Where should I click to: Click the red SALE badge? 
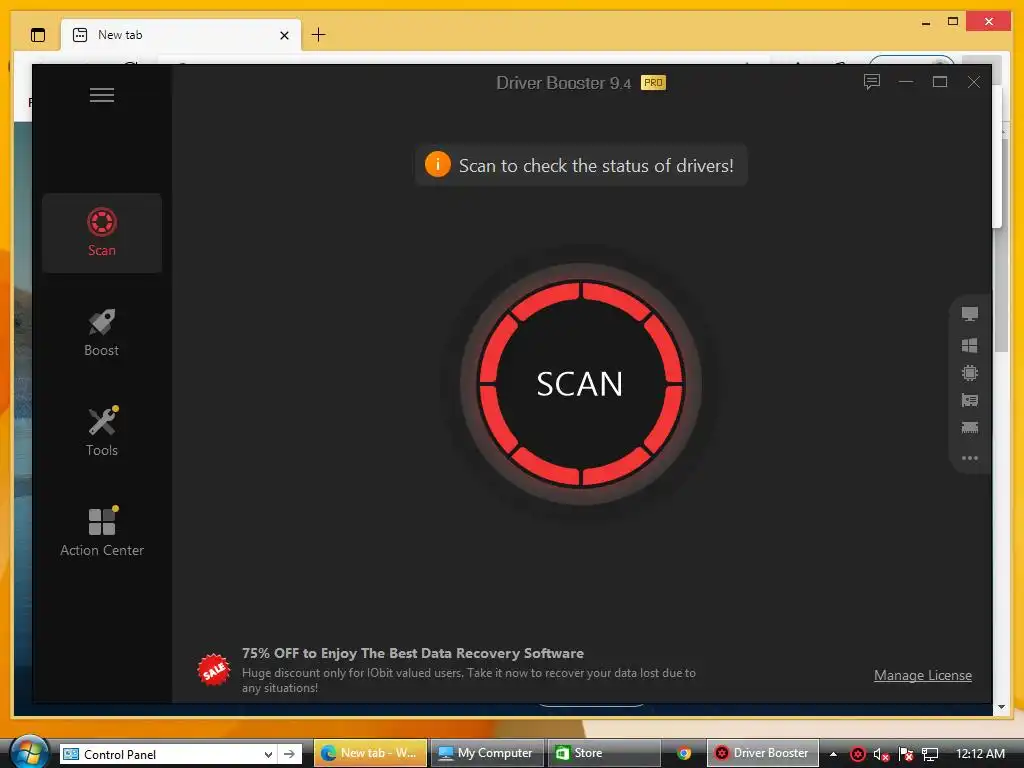(214, 670)
